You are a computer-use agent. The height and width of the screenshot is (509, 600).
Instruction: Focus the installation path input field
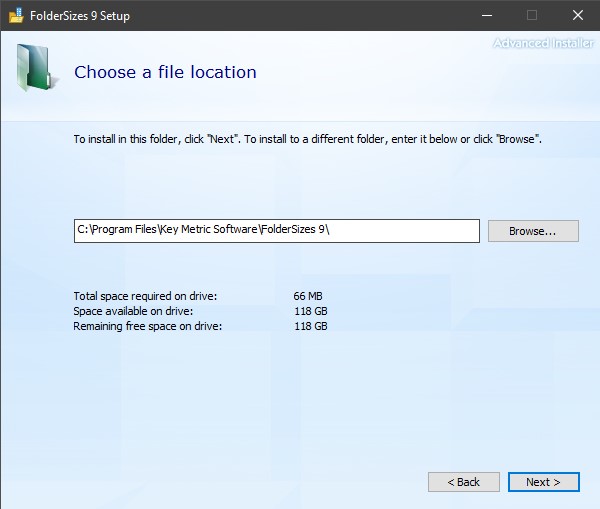(277, 231)
